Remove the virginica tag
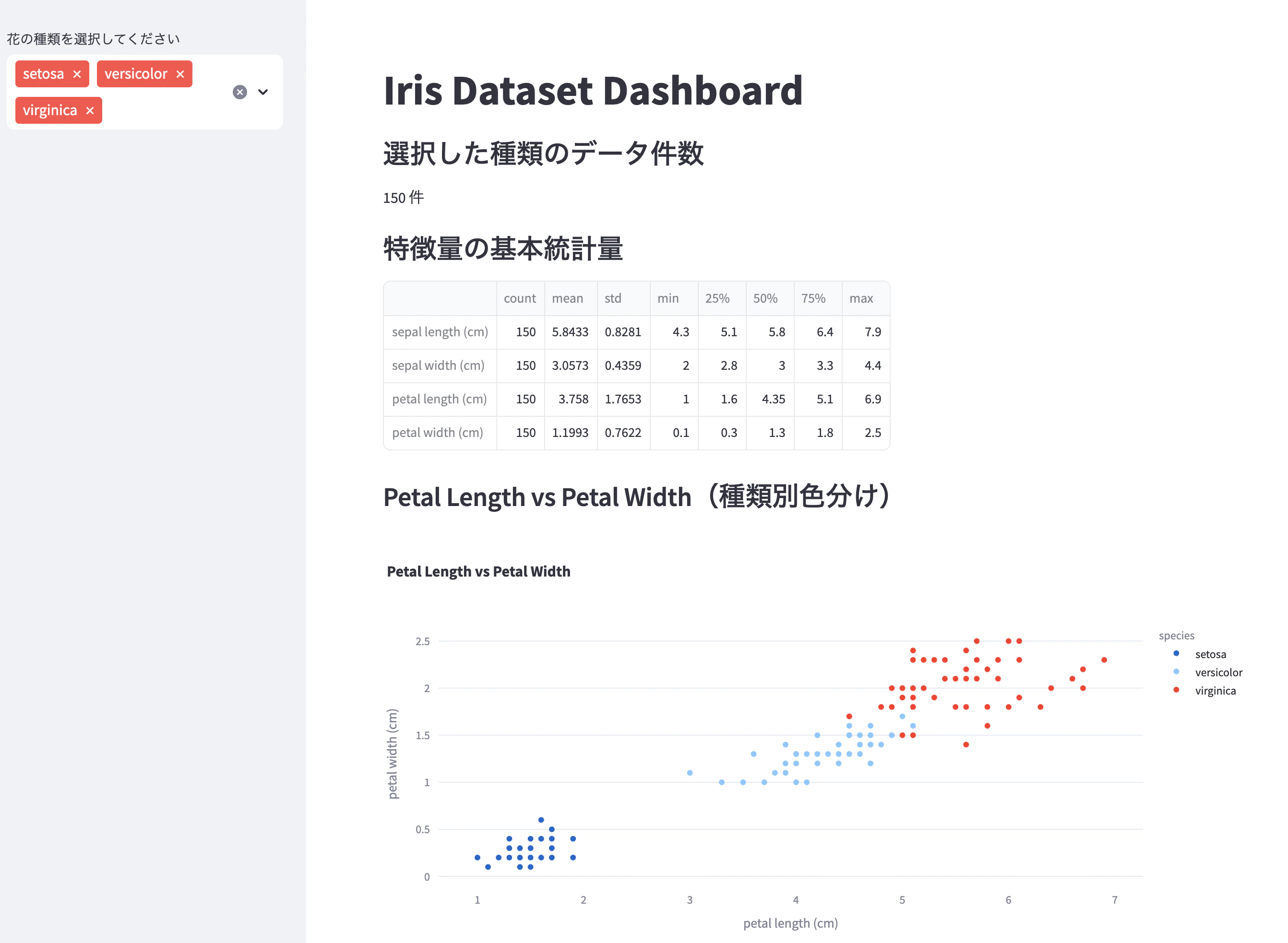 (90, 111)
